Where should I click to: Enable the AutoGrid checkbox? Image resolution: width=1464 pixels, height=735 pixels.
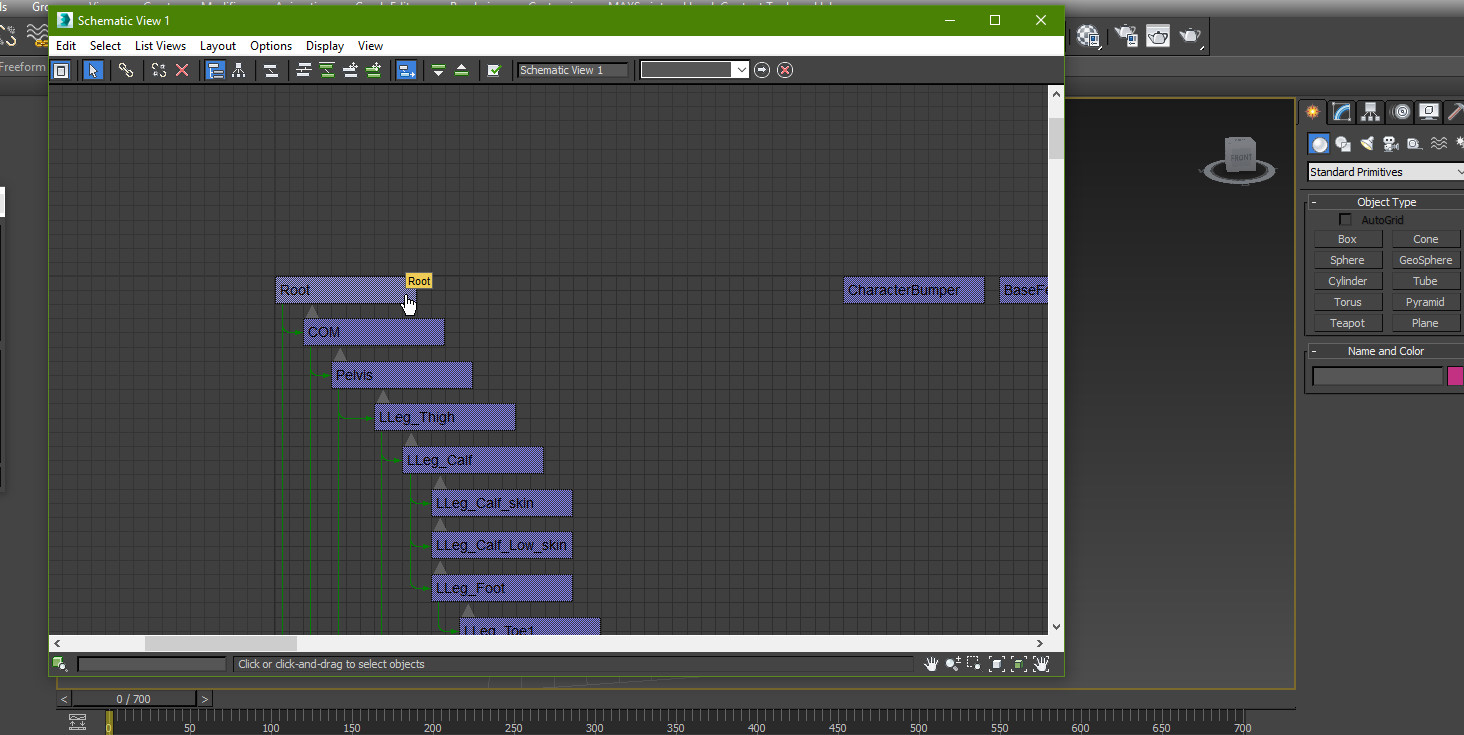point(1345,220)
